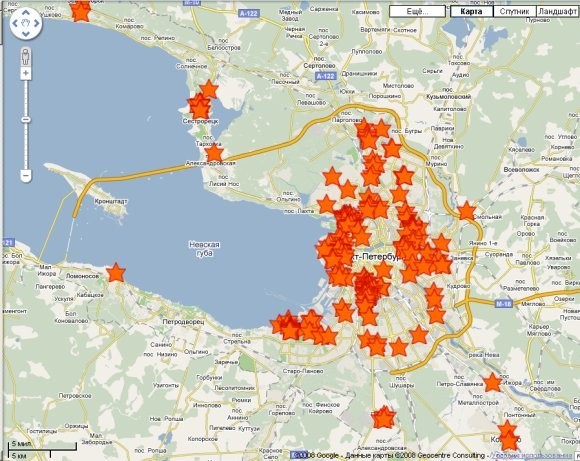Screen dimensions: 580x461
Task: Click the star marker next to Ломоносов
Action: tap(116, 273)
